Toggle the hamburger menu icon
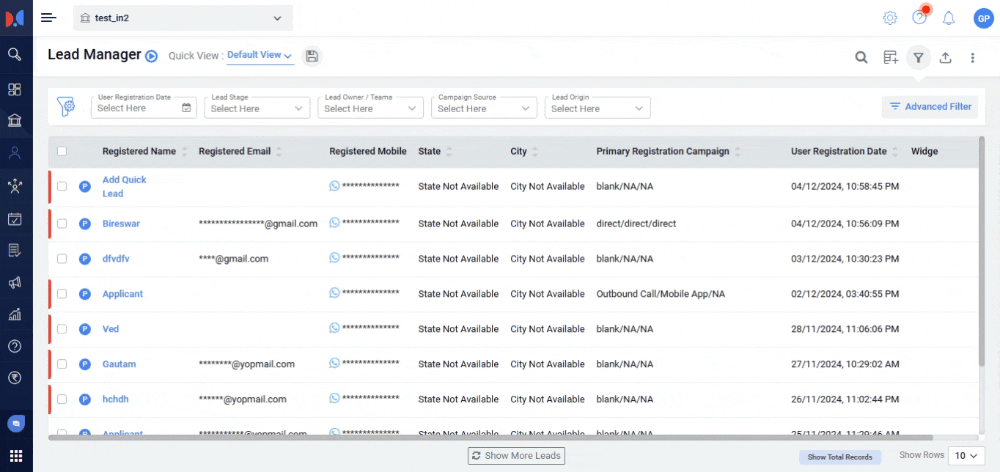The width and height of the screenshot is (1000, 472). click(x=48, y=18)
